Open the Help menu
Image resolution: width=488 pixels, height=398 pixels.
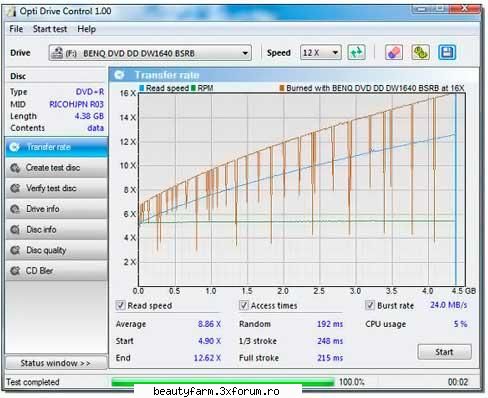pyautogui.click(x=87, y=29)
